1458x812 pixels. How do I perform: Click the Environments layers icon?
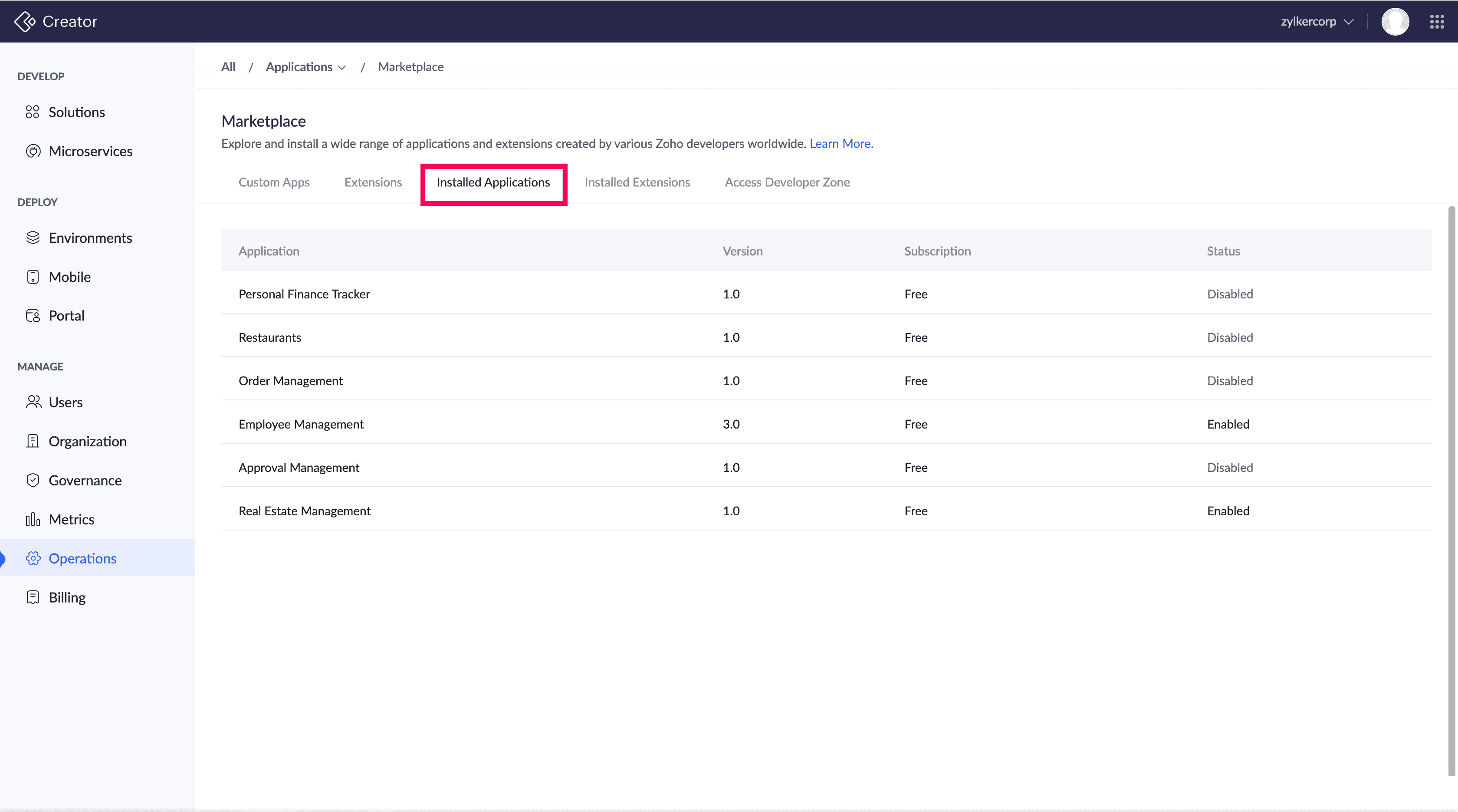33,238
